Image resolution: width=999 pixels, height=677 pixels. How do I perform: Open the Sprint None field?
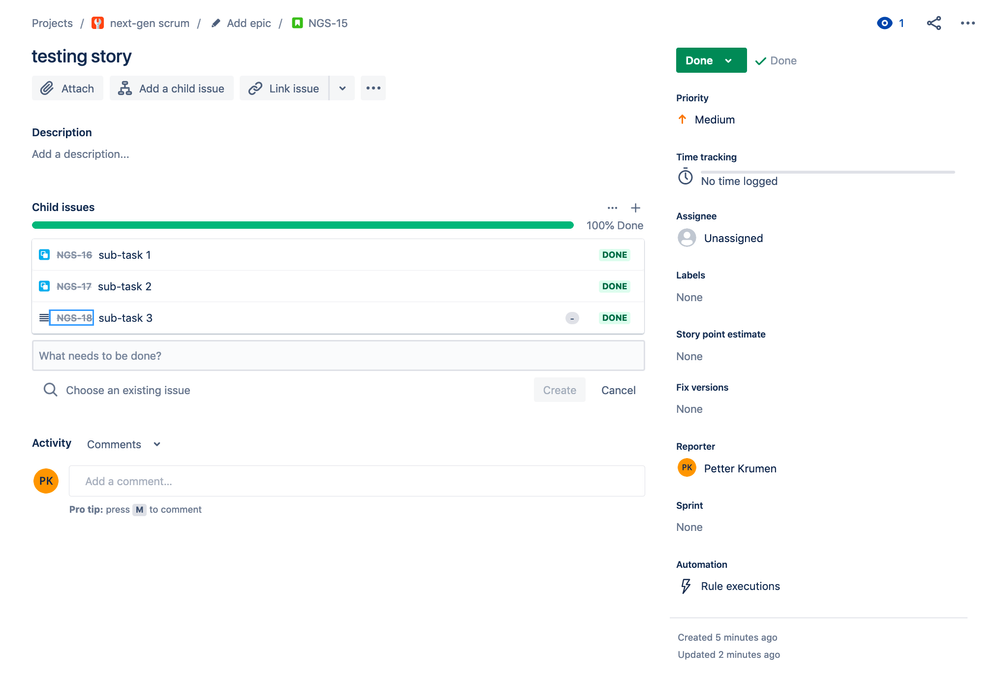pos(689,527)
